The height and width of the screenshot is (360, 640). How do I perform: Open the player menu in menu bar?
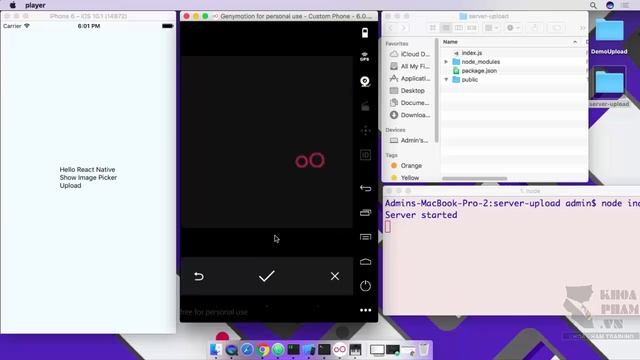point(35,5)
